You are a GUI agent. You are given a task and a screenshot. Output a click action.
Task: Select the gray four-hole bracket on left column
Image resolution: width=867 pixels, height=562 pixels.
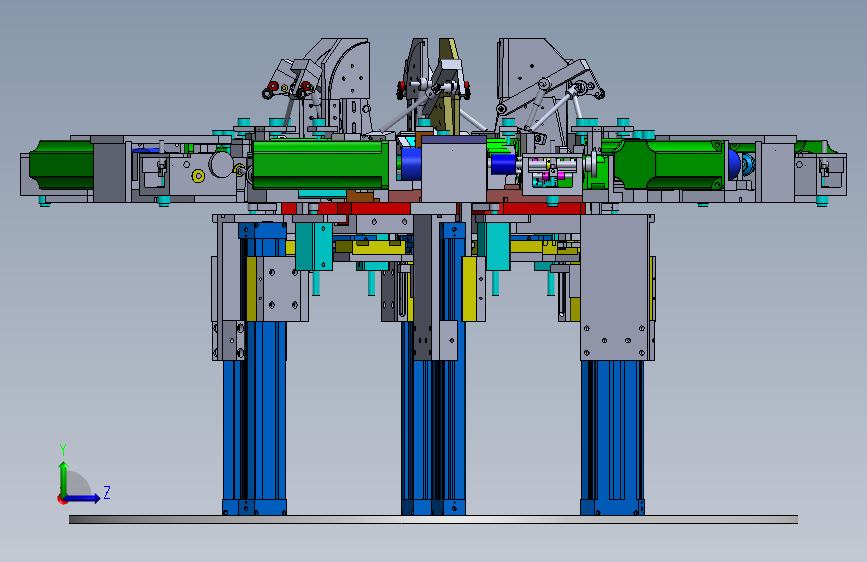[281, 288]
